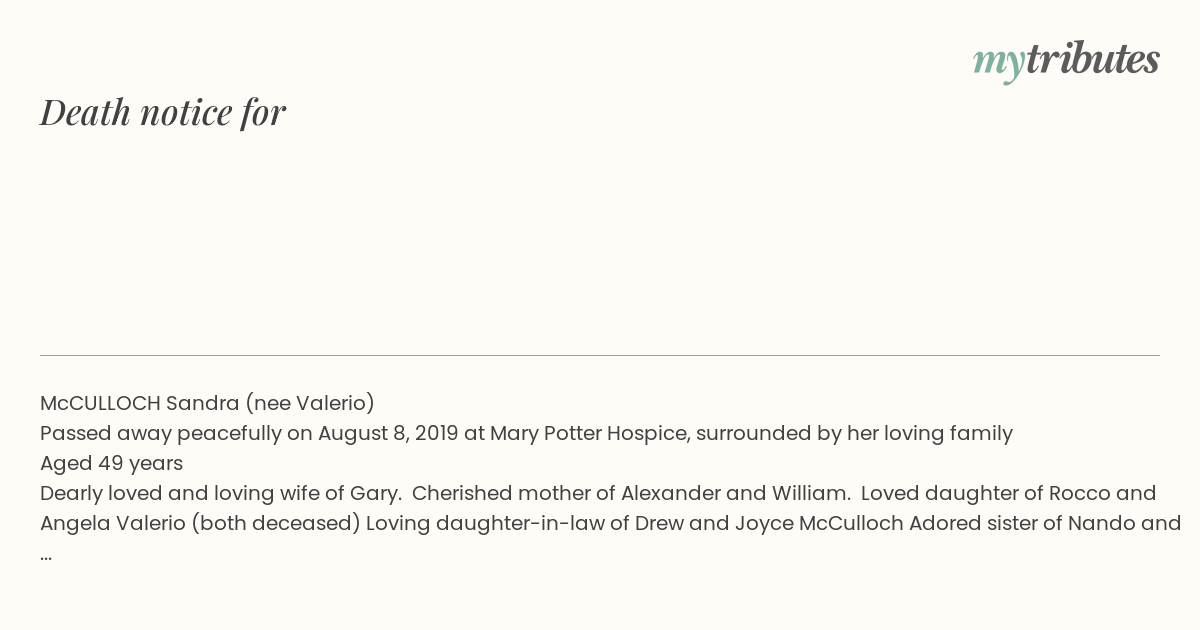Click the "(nee Valerio)" text
Image resolution: width=1200 pixels, height=630 pixels.
pos(311,403)
